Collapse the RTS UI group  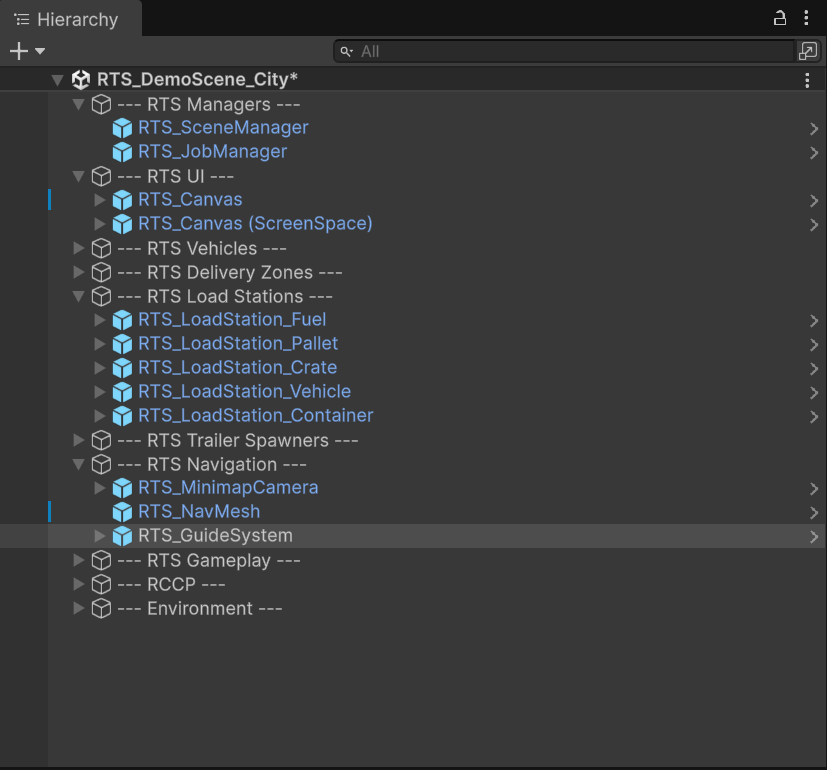tap(79, 176)
